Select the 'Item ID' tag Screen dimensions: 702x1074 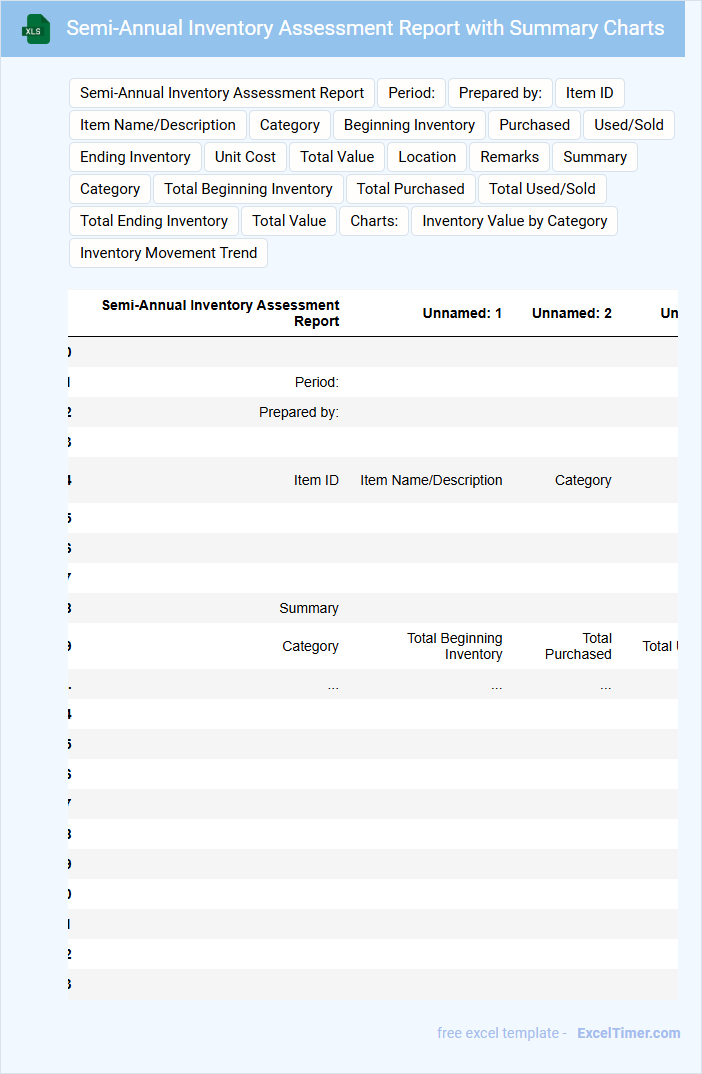click(x=589, y=93)
